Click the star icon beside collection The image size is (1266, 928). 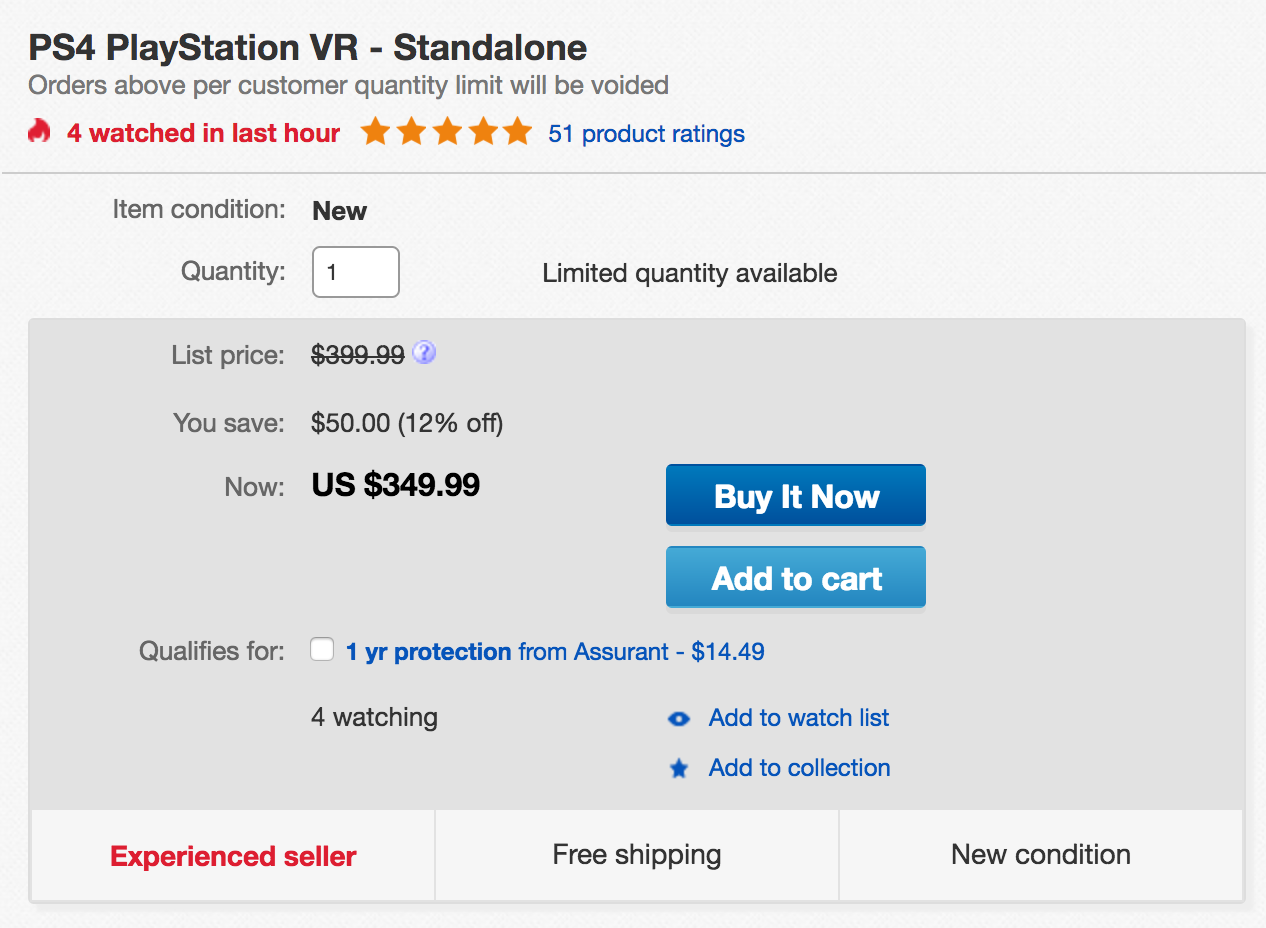[679, 769]
